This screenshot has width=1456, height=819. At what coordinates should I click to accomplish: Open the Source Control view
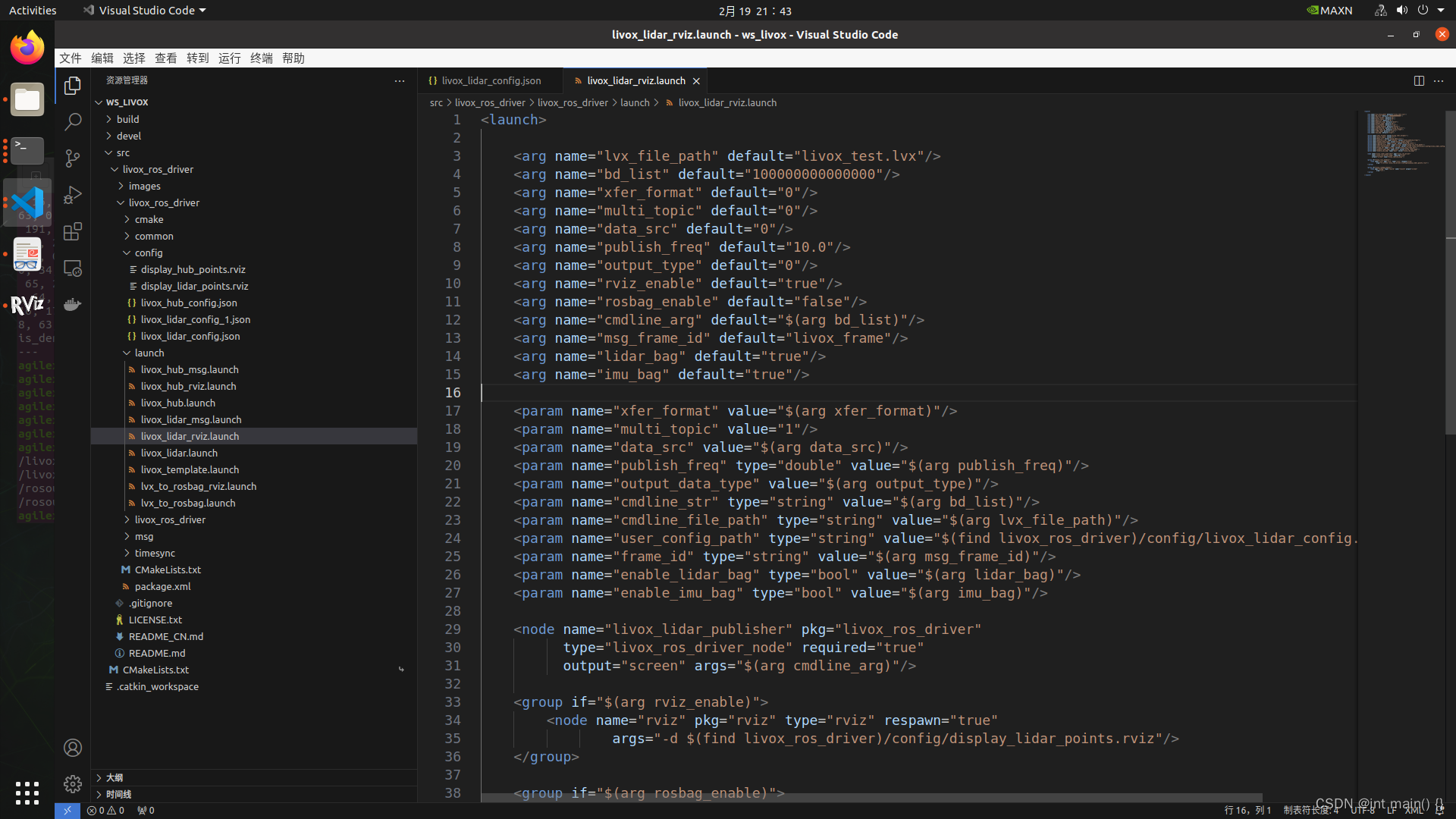(73, 158)
